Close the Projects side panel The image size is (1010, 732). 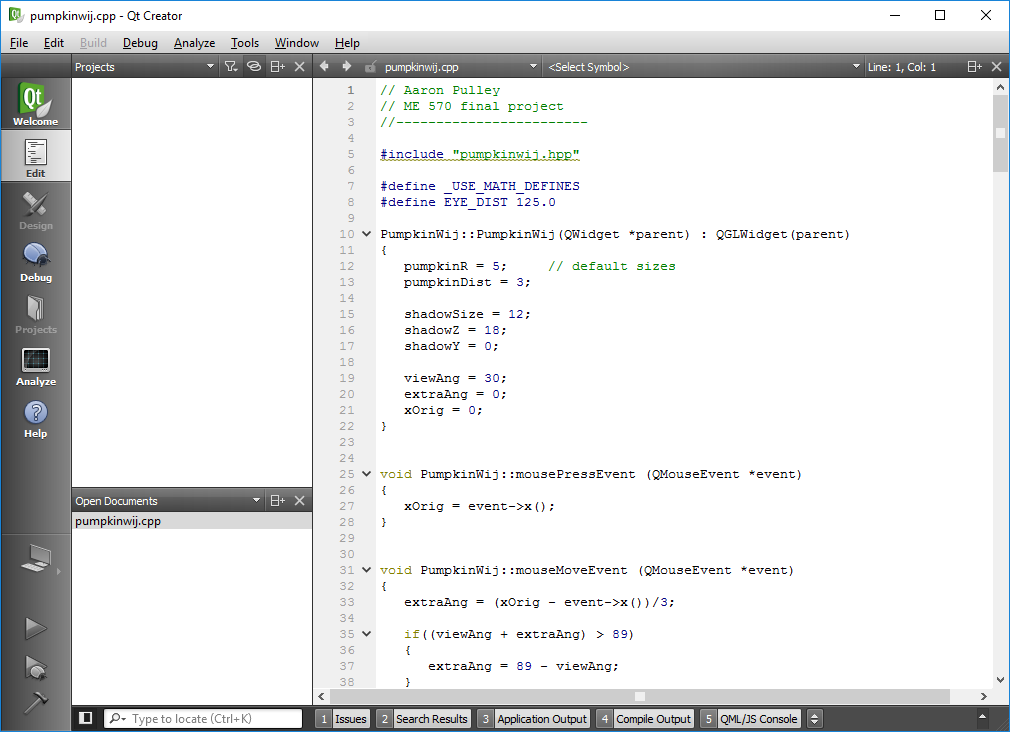pyautogui.click(x=300, y=66)
